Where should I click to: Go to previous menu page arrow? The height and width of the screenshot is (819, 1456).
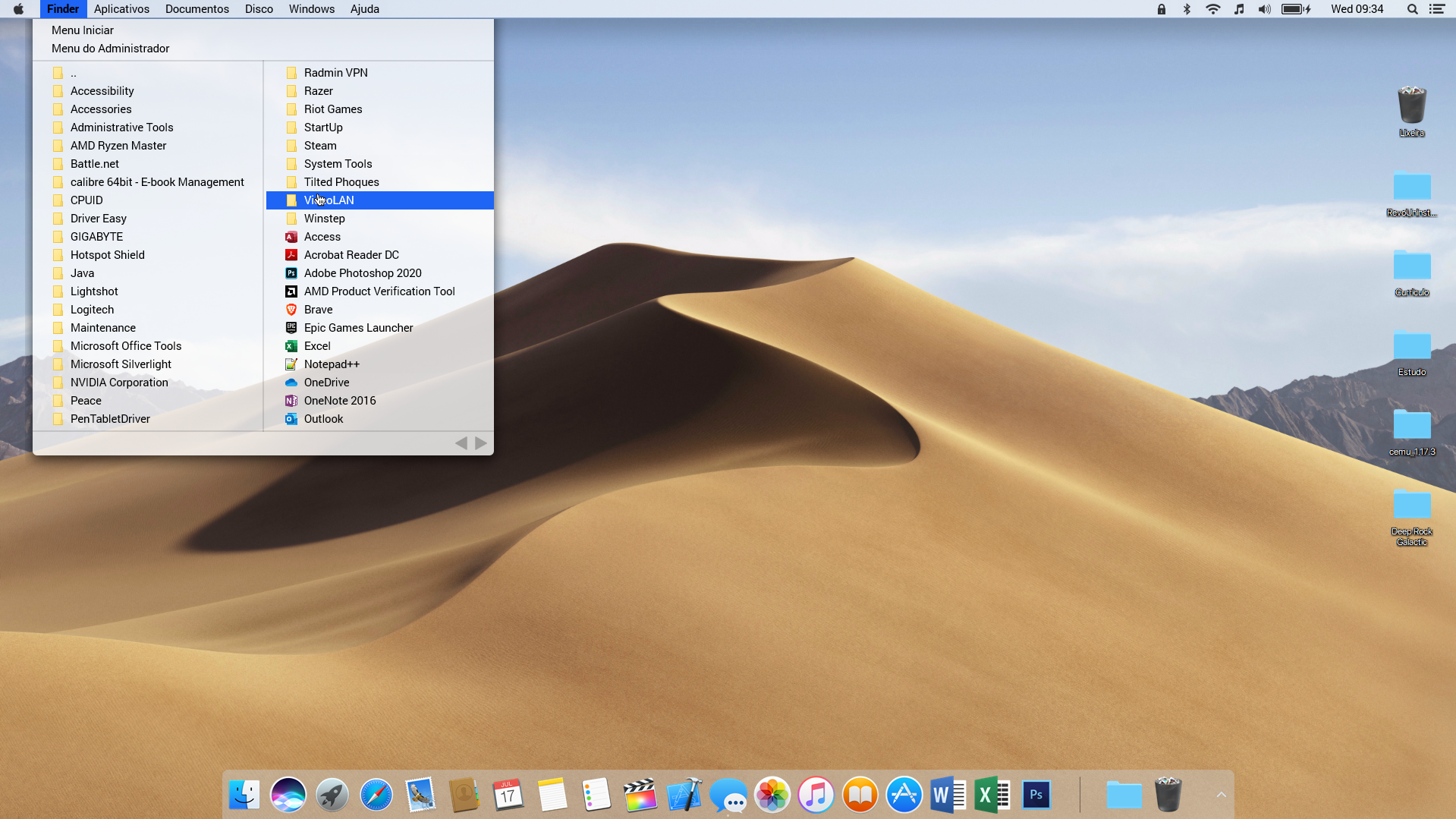pos(461,443)
